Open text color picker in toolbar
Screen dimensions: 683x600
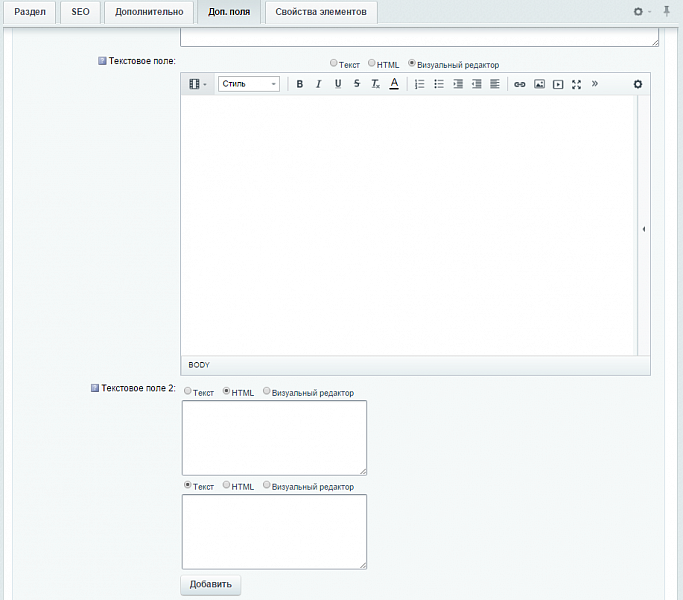point(394,85)
